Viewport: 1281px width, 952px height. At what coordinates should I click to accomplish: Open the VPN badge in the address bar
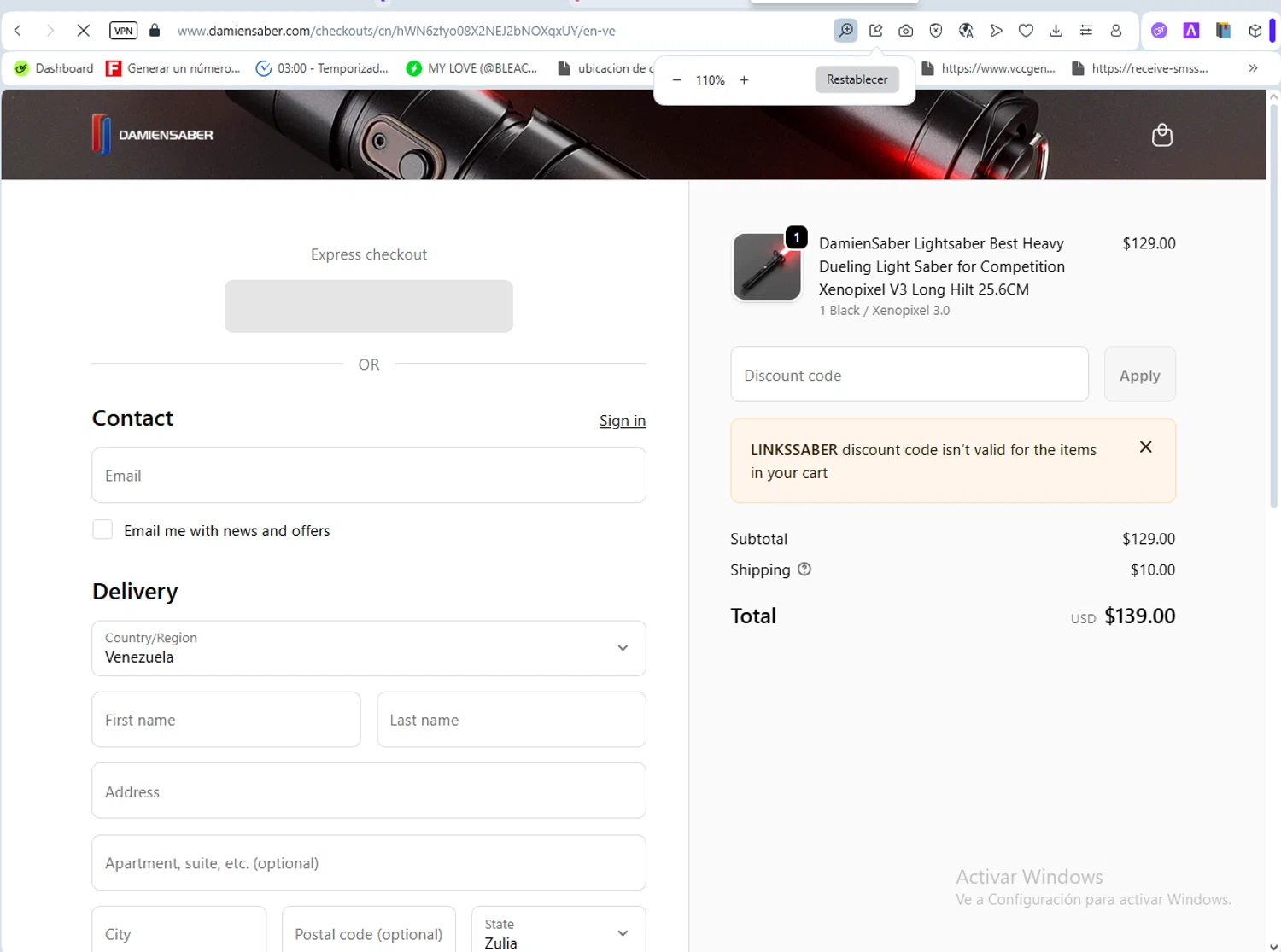[124, 31]
